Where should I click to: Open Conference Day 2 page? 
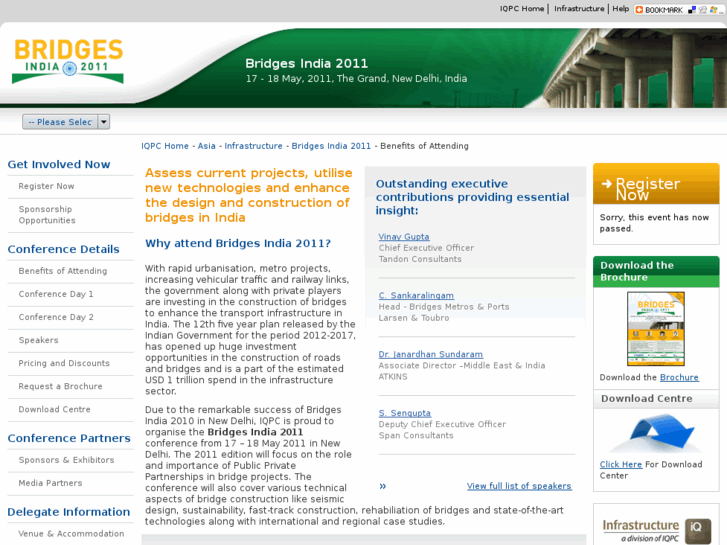click(x=56, y=317)
